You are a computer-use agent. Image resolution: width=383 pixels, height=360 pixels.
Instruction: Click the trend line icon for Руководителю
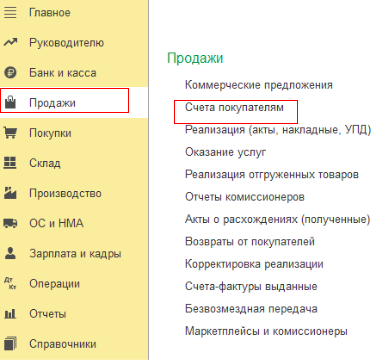coord(10,42)
